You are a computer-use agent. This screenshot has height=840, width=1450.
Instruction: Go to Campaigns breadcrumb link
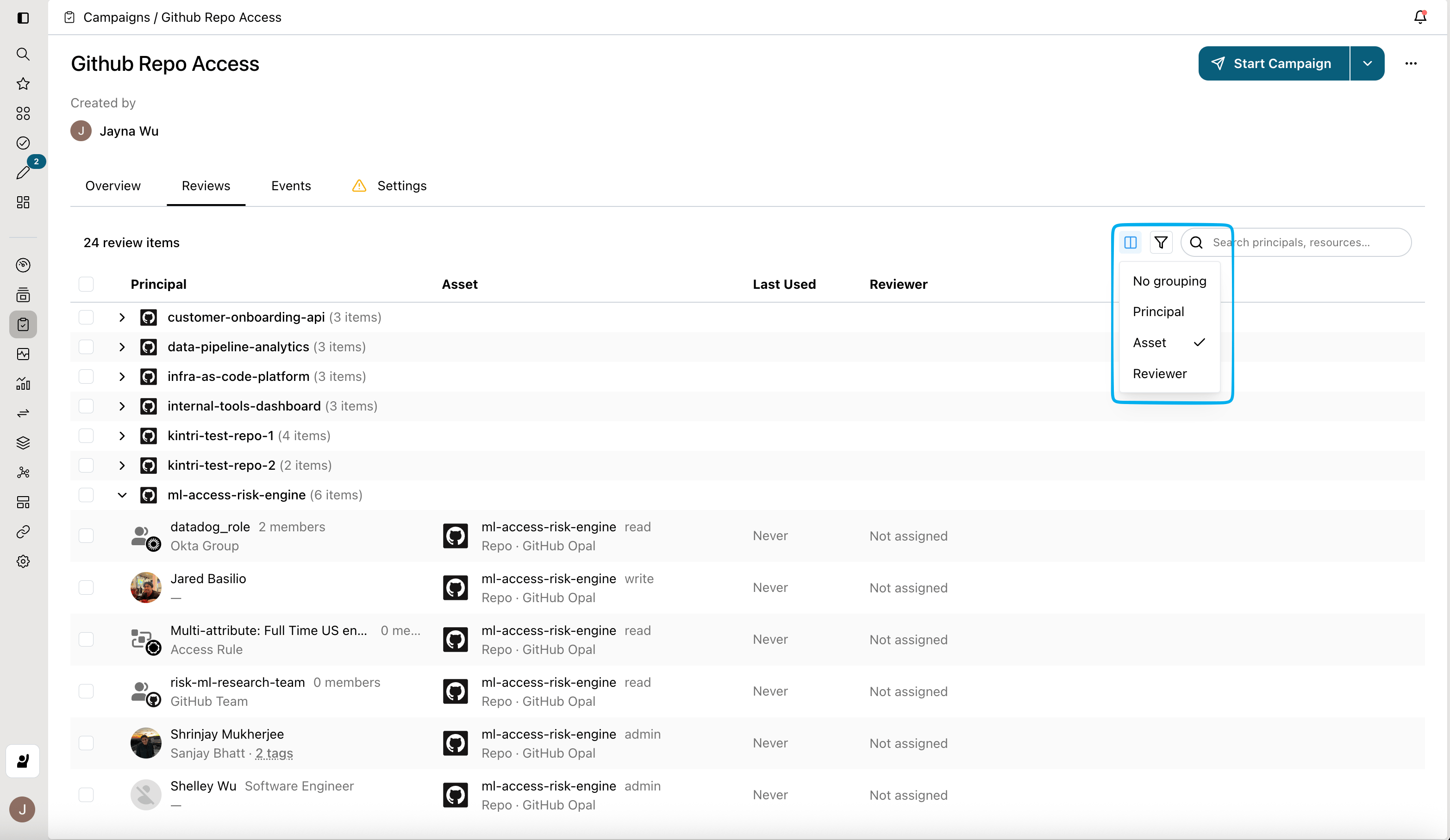[116, 17]
